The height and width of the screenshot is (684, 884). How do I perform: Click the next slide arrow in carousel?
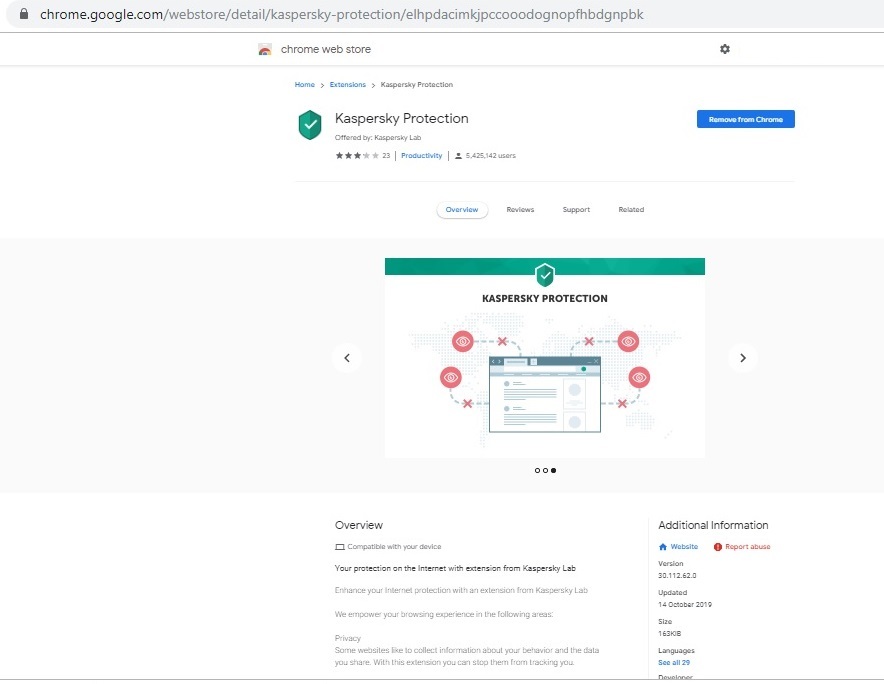pos(742,358)
